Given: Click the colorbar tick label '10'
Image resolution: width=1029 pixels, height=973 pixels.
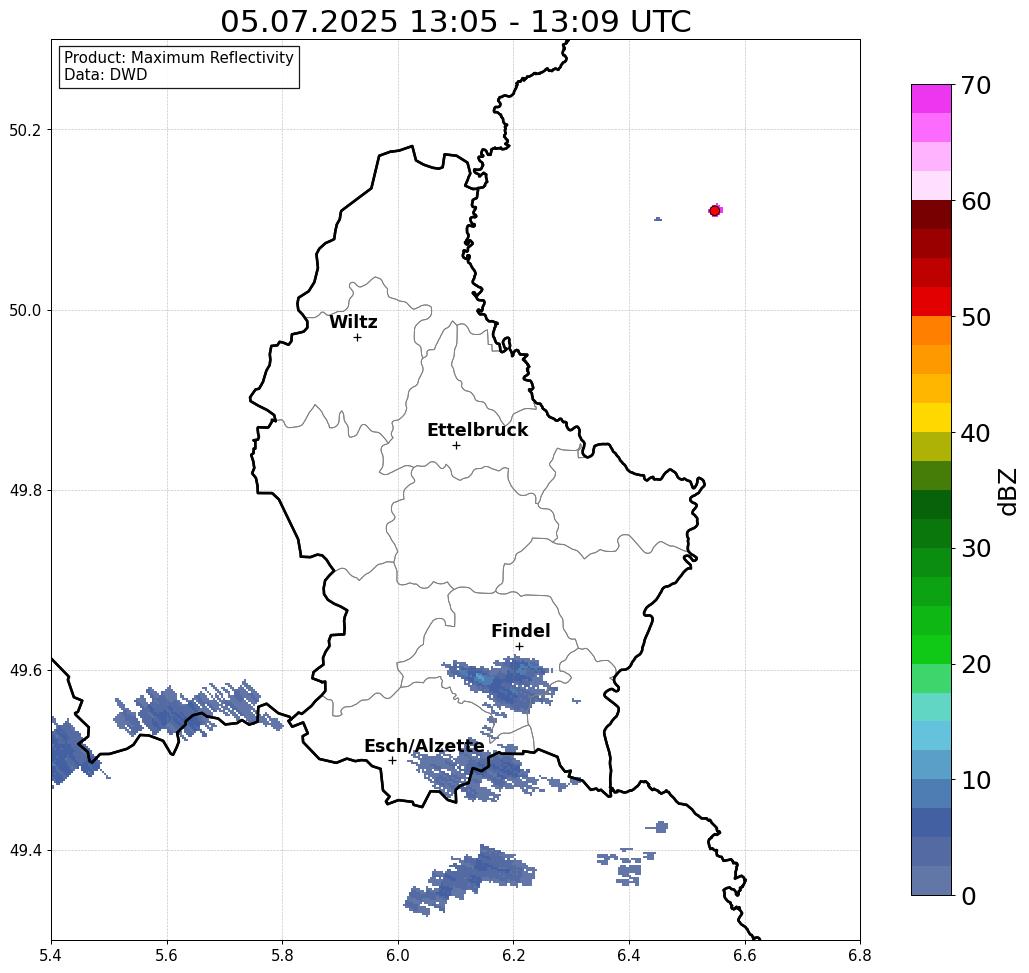Looking at the screenshot, I should [x=975, y=780].
